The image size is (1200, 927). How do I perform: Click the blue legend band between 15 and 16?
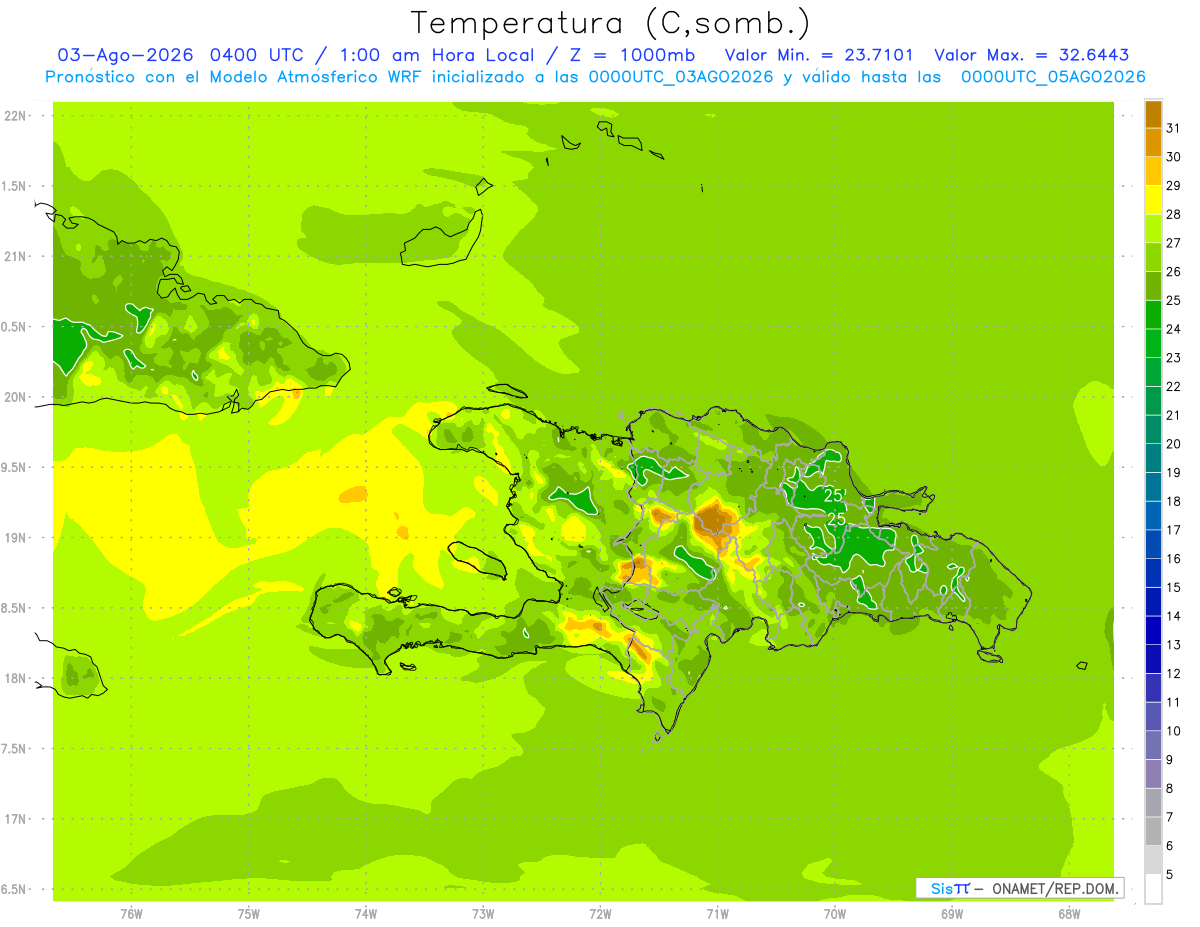pos(1153,573)
